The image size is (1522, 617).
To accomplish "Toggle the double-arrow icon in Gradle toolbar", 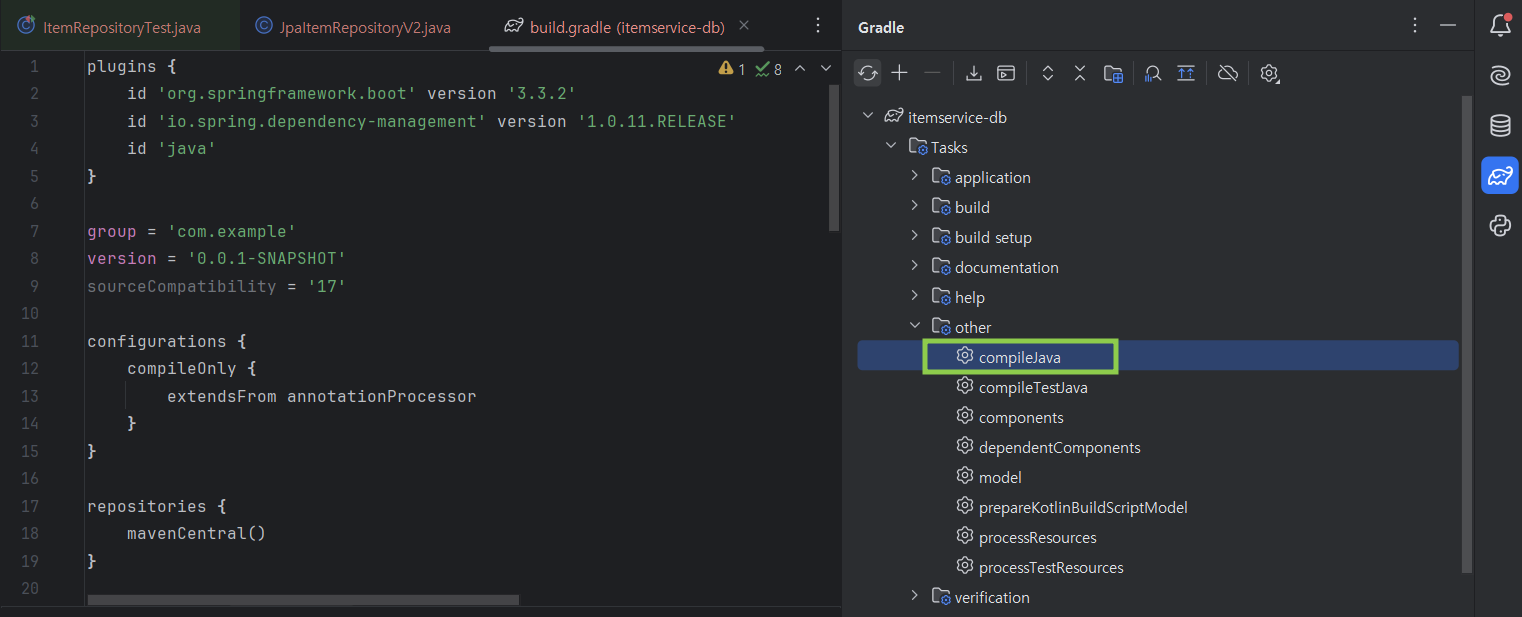I will [x=1186, y=73].
